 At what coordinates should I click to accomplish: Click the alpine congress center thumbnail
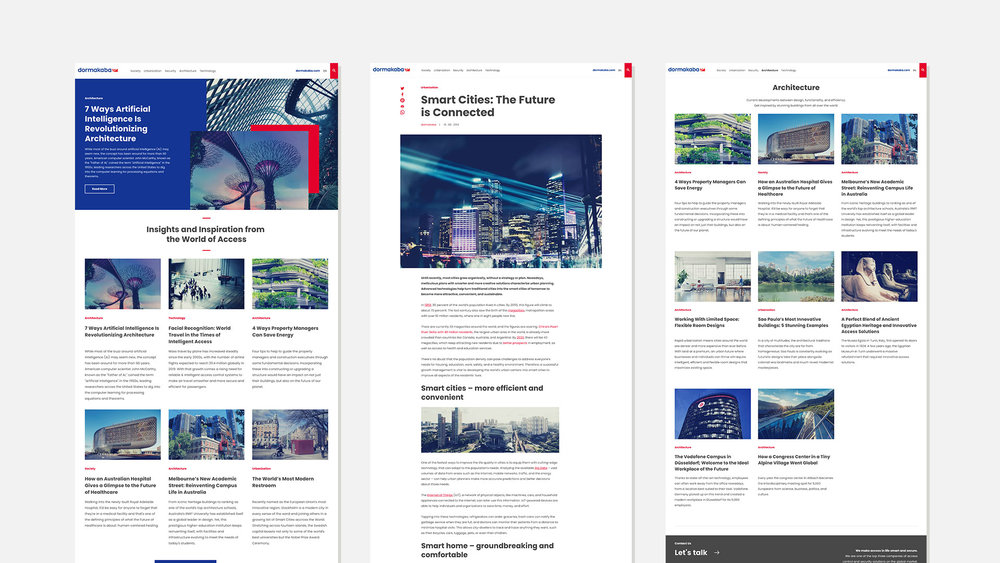click(x=796, y=414)
